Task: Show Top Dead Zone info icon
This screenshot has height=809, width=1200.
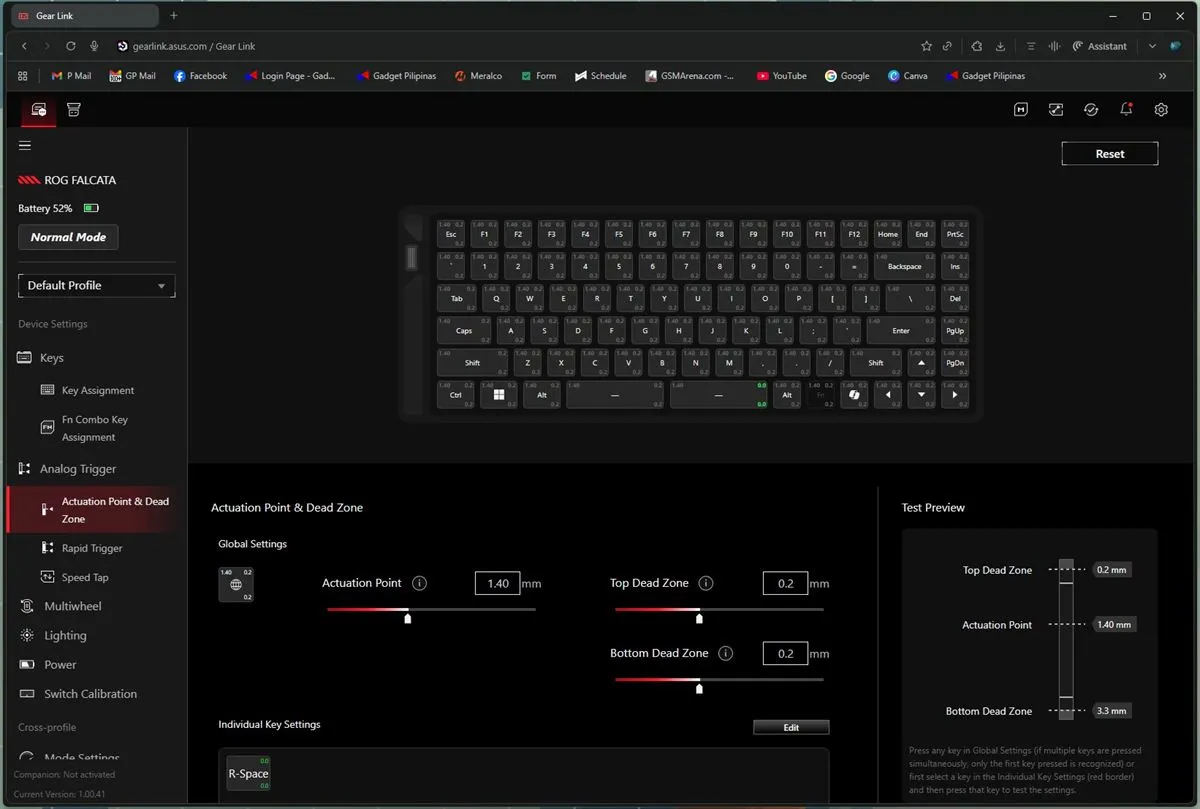Action: point(706,583)
